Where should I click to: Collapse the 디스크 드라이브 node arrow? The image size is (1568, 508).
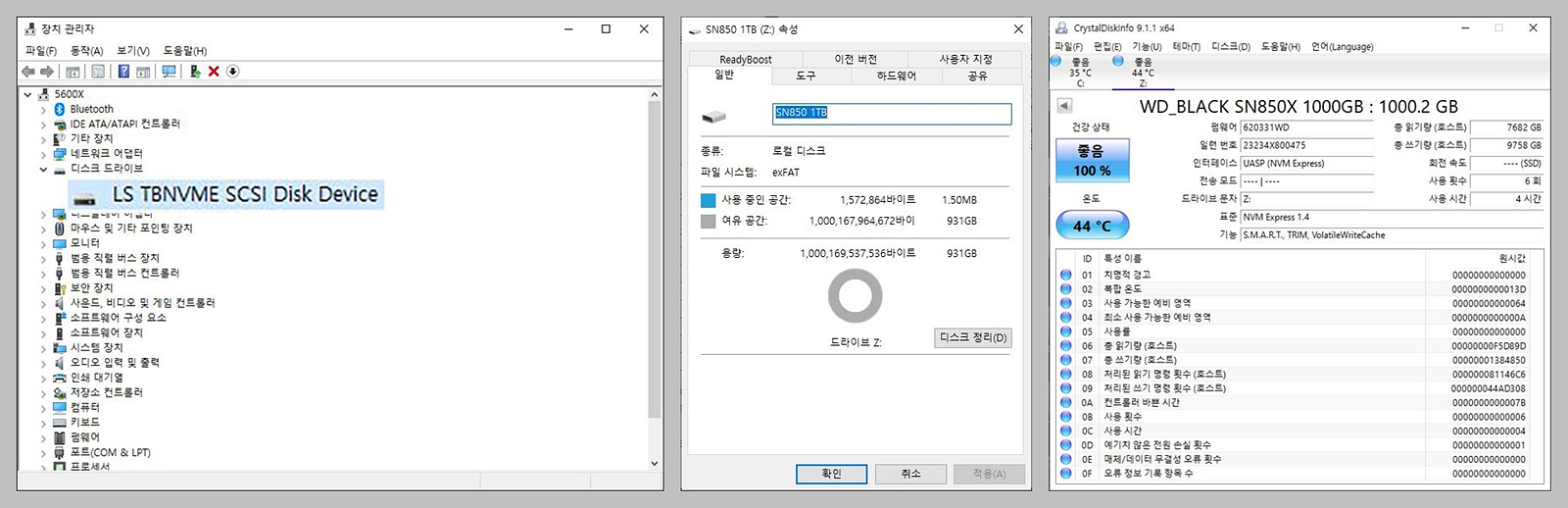[x=43, y=169]
